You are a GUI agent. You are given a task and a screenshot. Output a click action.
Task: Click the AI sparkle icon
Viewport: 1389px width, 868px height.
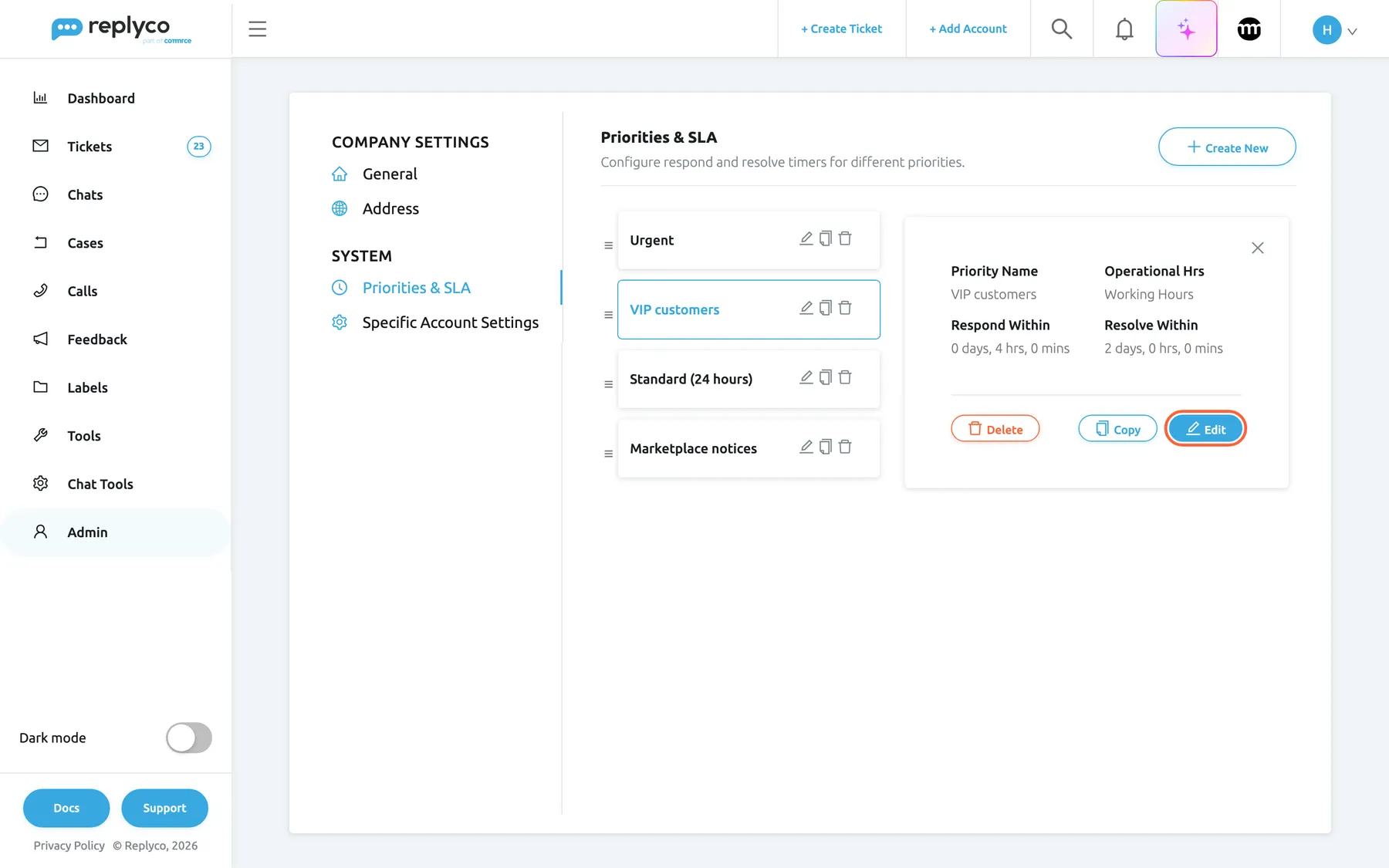[1186, 29]
